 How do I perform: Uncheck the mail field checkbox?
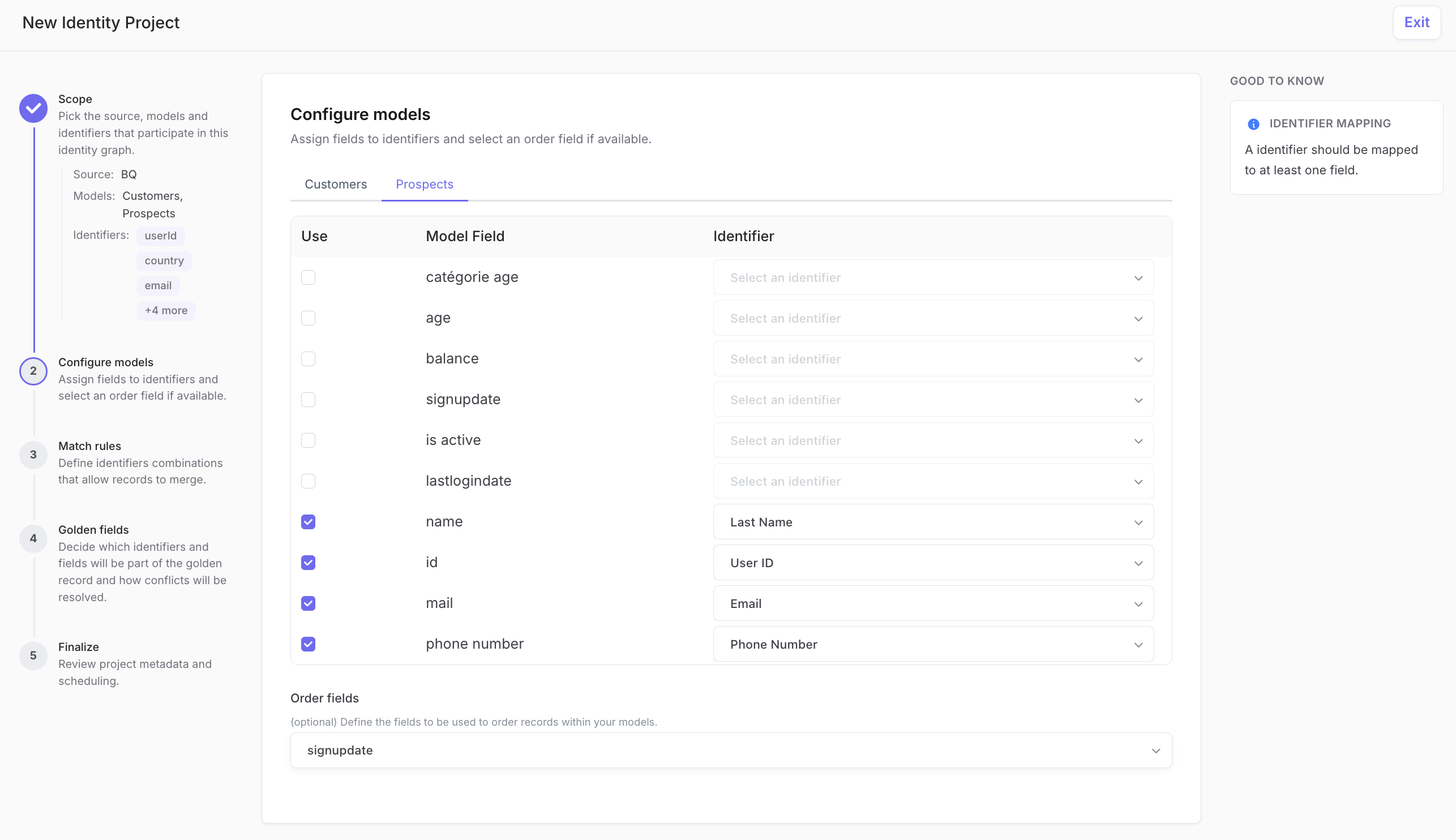pyautogui.click(x=309, y=603)
